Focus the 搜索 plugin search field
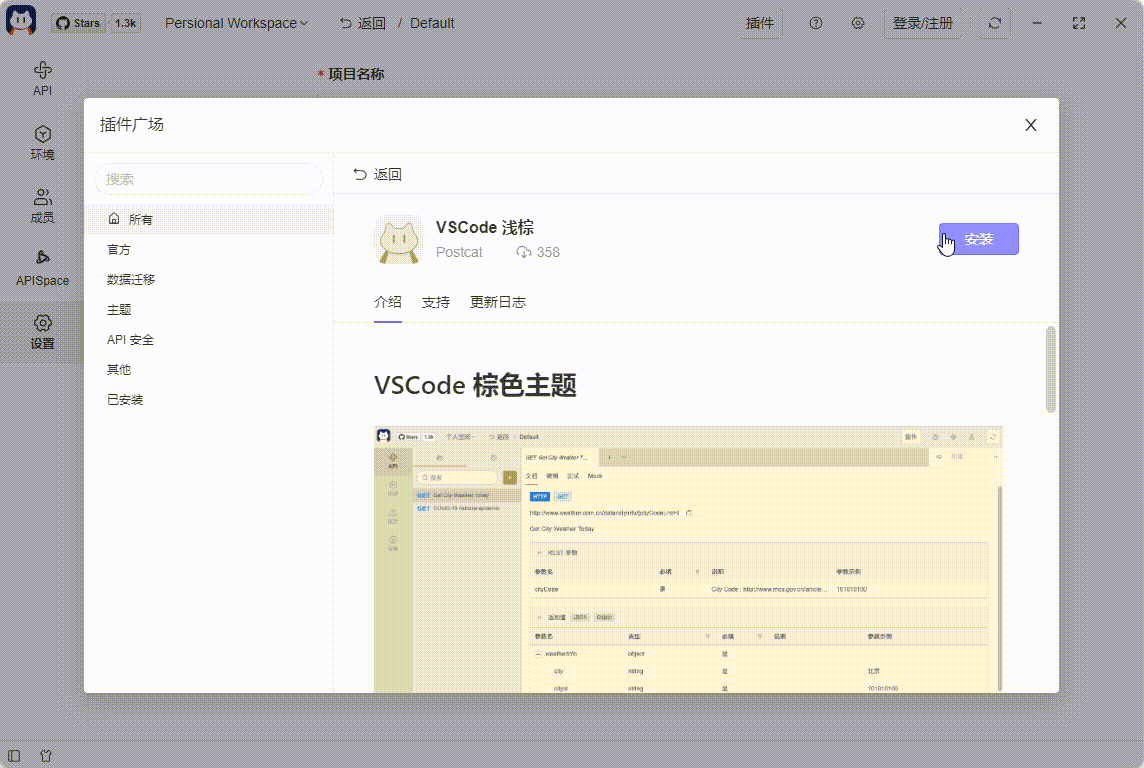 pyautogui.click(x=209, y=179)
